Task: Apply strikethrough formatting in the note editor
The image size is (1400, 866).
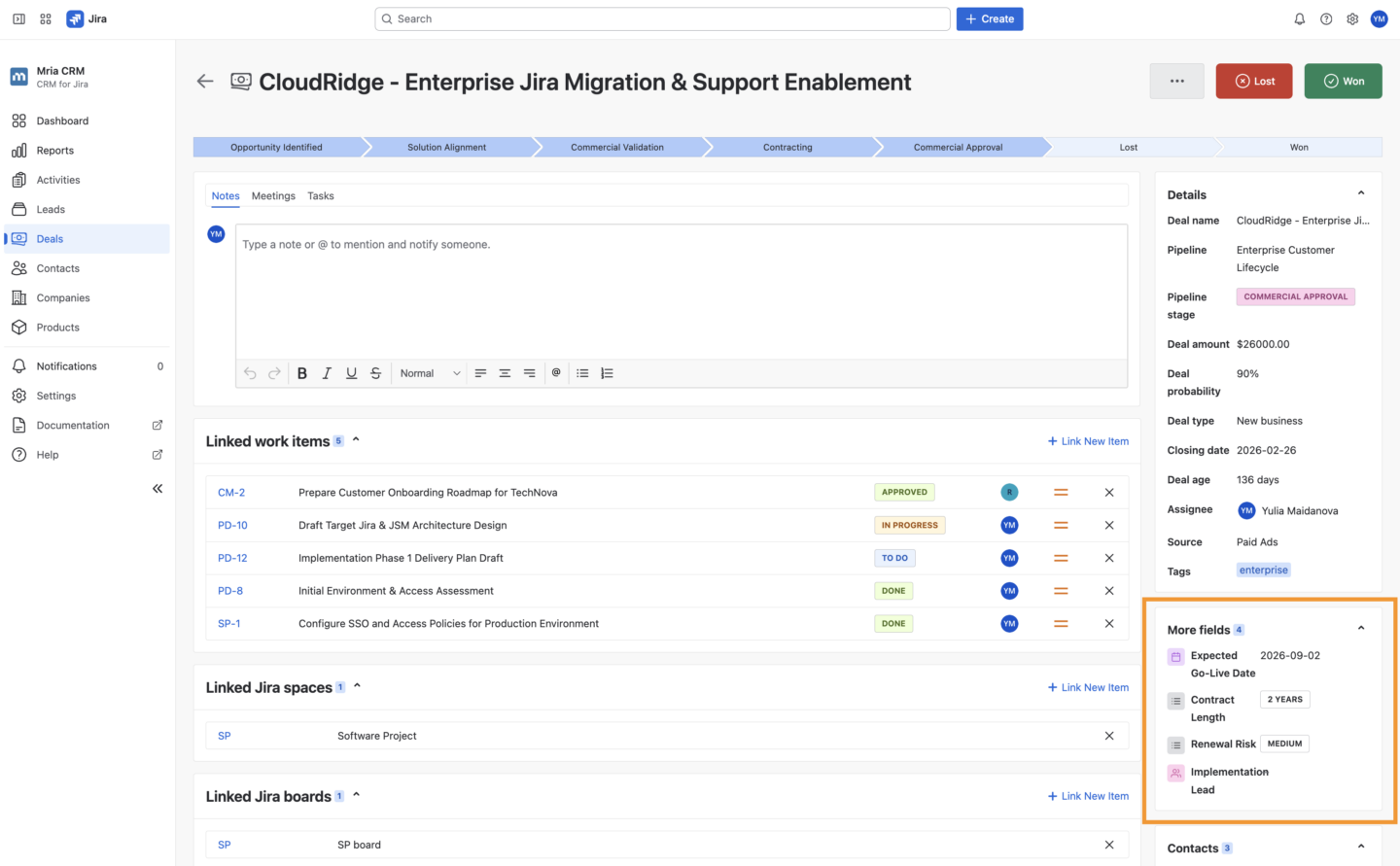Action: coord(375,373)
